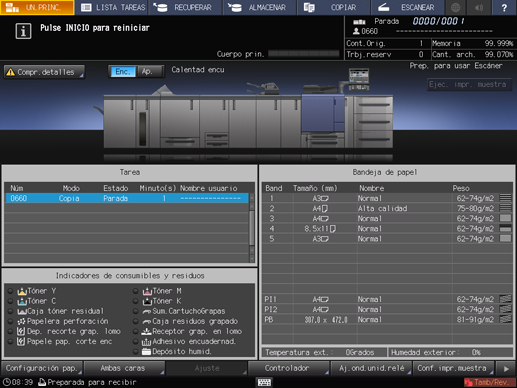The height and width of the screenshot is (388, 517).
Task: Click the Adhesivo encuadernad. indicator icon
Action: [146, 341]
